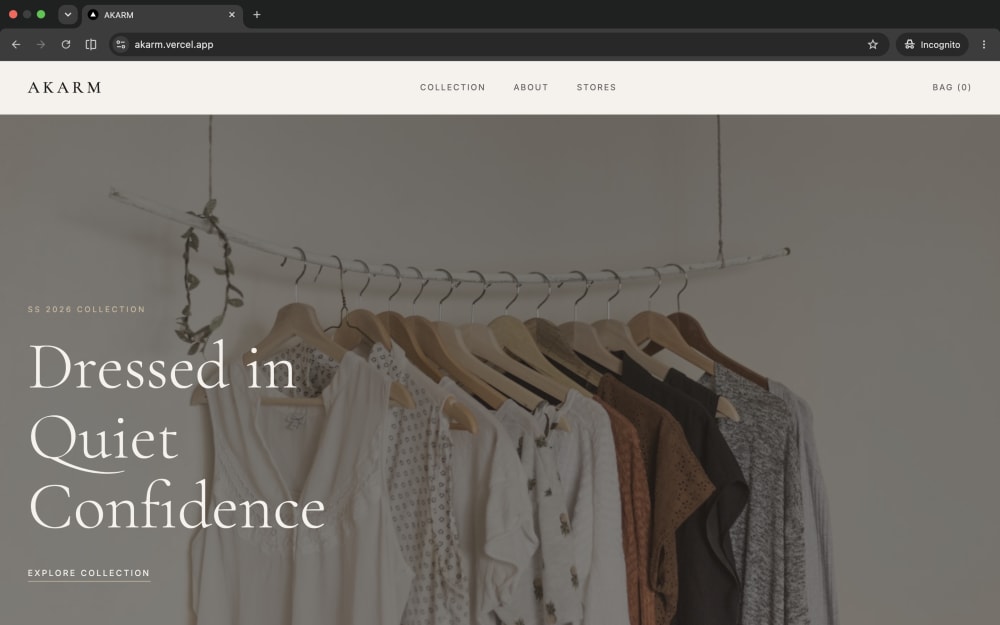Click the EXPLORE COLLECTION link
This screenshot has height=625, width=1000.
pos(89,573)
